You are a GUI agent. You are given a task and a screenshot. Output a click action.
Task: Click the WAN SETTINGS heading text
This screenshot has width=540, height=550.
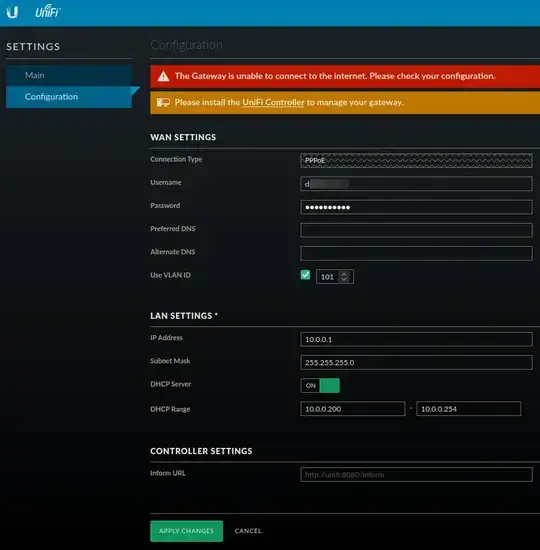(x=183, y=137)
